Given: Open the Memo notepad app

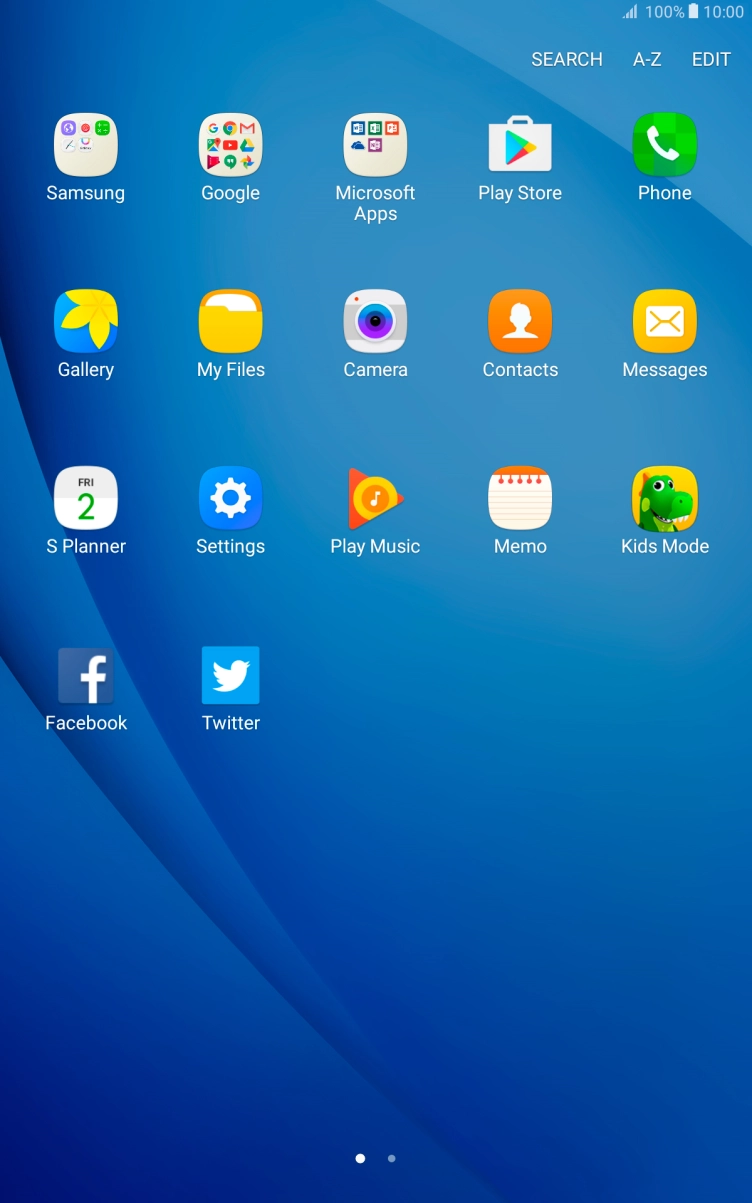Looking at the screenshot, I should (520, 499).
